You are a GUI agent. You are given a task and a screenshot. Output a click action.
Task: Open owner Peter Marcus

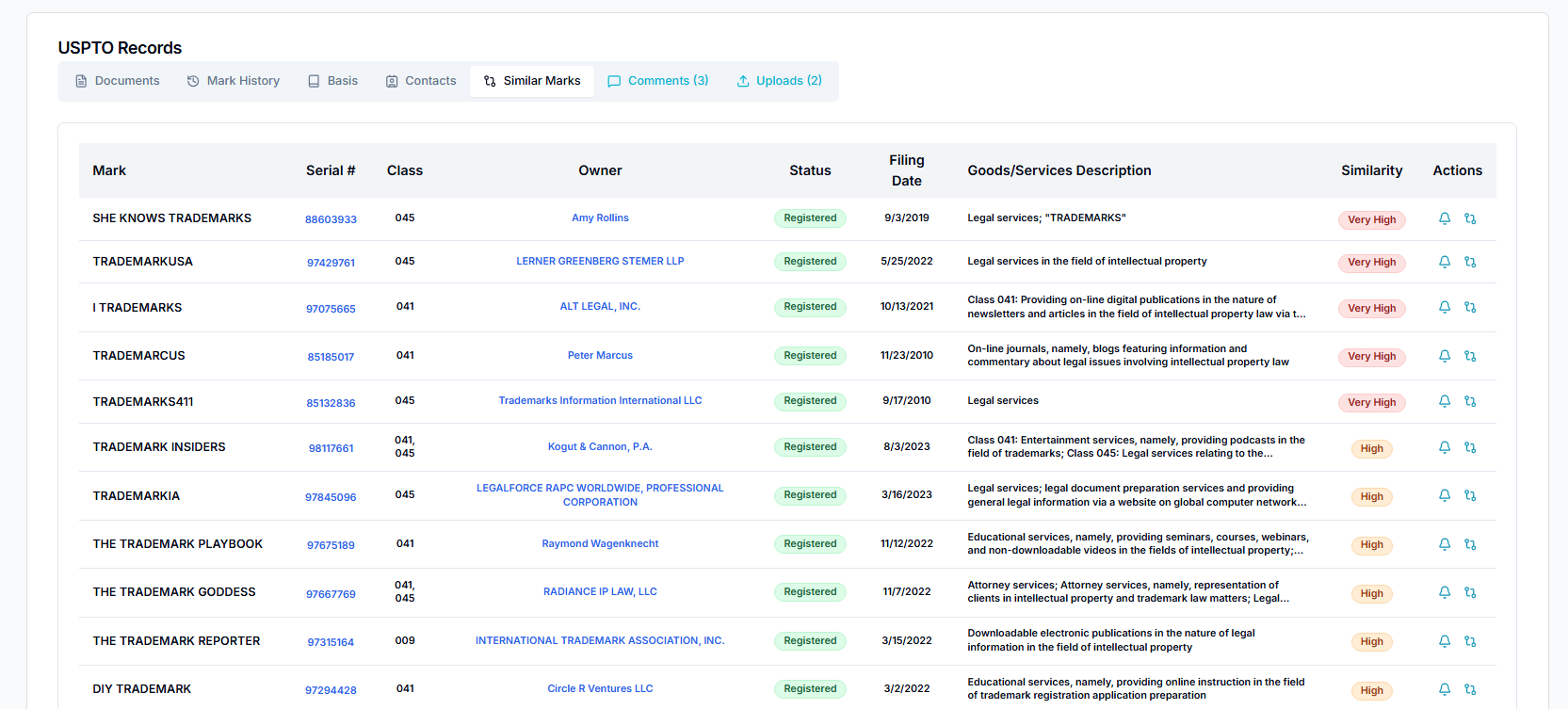pos(600,355)
